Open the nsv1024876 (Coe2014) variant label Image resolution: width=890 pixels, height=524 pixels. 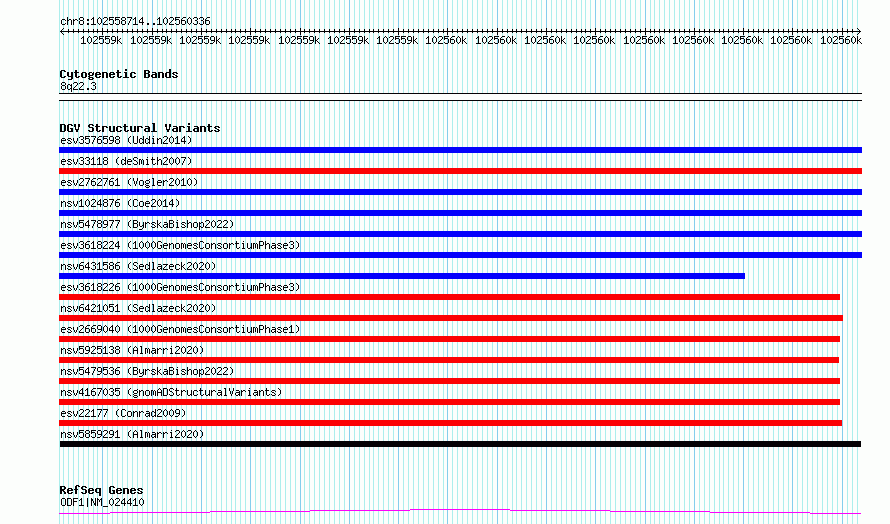click(120, 203)
